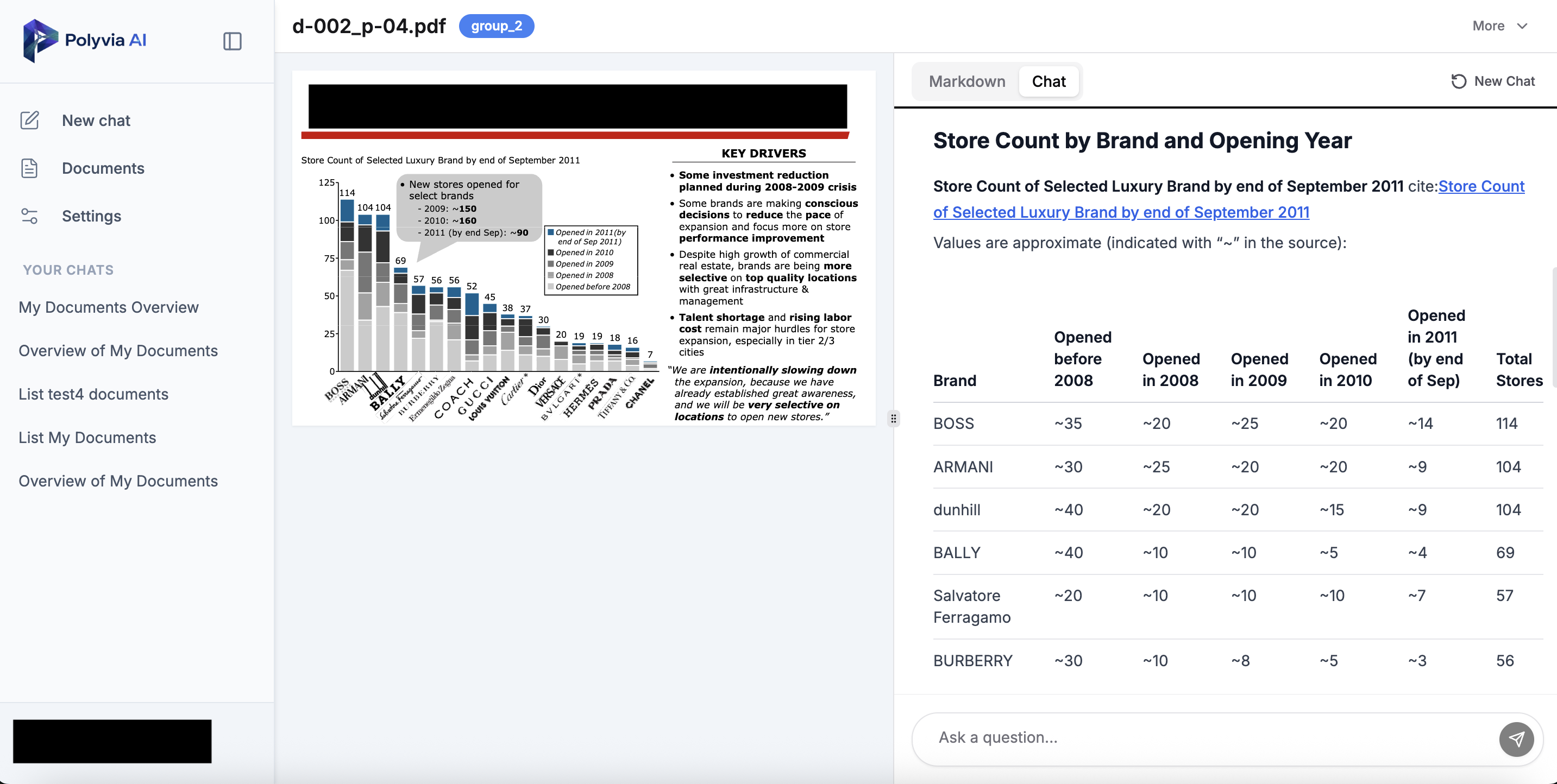This screenshot has height=784, width=1557.
Task: Click the panel divider drag handle
Action: pos(894,419)
